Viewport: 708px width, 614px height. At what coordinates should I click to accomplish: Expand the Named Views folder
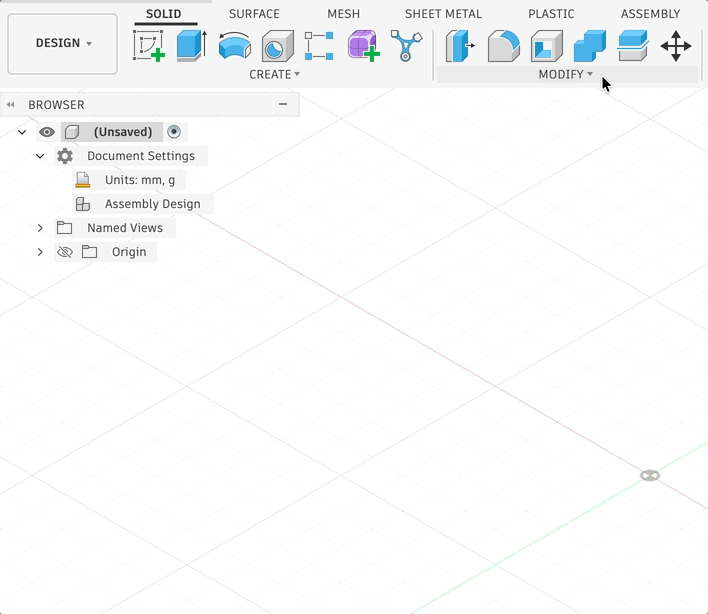click(x=40, y=228)
